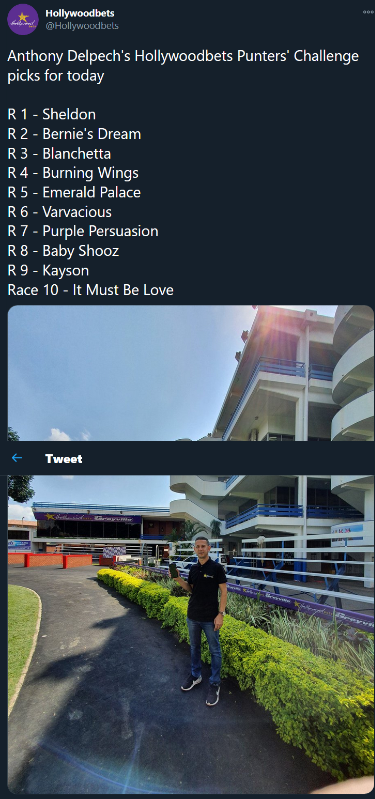Click the @Hollywoodbets handle
This screenshot has height=799, width=375.
click(82, 25)
